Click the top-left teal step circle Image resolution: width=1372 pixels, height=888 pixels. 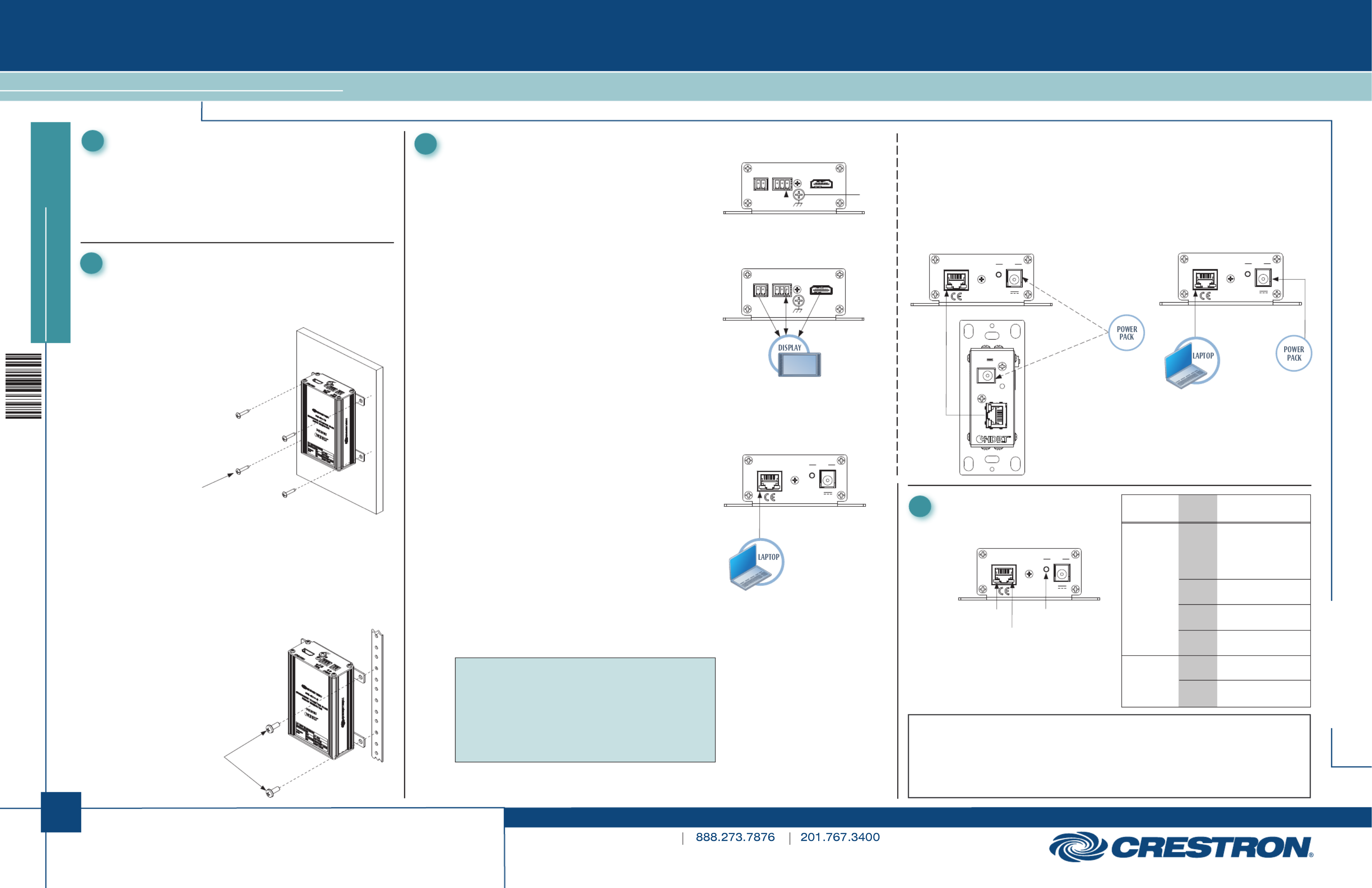coord(93,141)
